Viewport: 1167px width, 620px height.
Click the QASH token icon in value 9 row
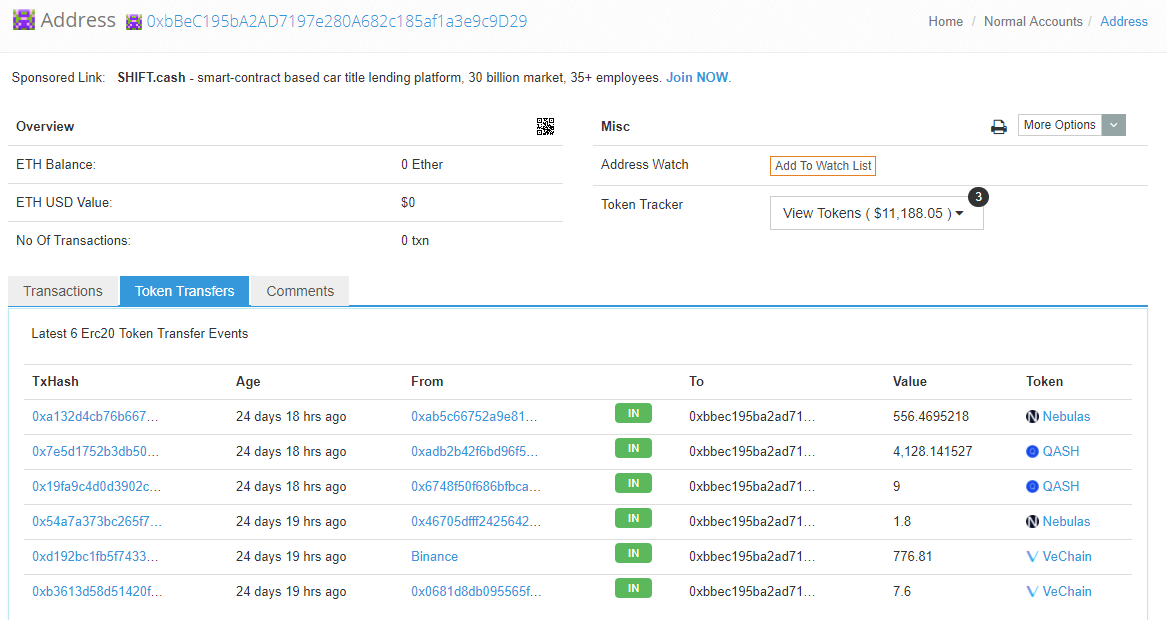(1032, 486)
